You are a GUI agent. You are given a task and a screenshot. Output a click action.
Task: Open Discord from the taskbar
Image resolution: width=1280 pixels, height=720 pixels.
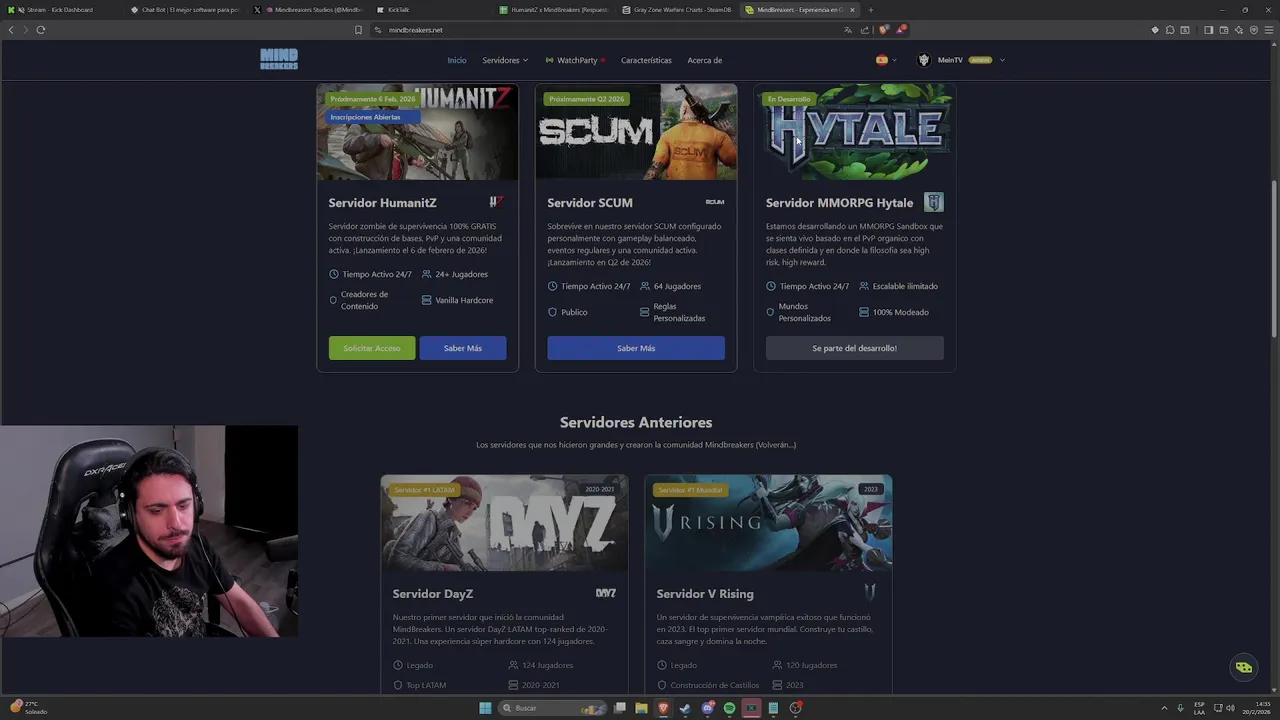tap(707, 708)
